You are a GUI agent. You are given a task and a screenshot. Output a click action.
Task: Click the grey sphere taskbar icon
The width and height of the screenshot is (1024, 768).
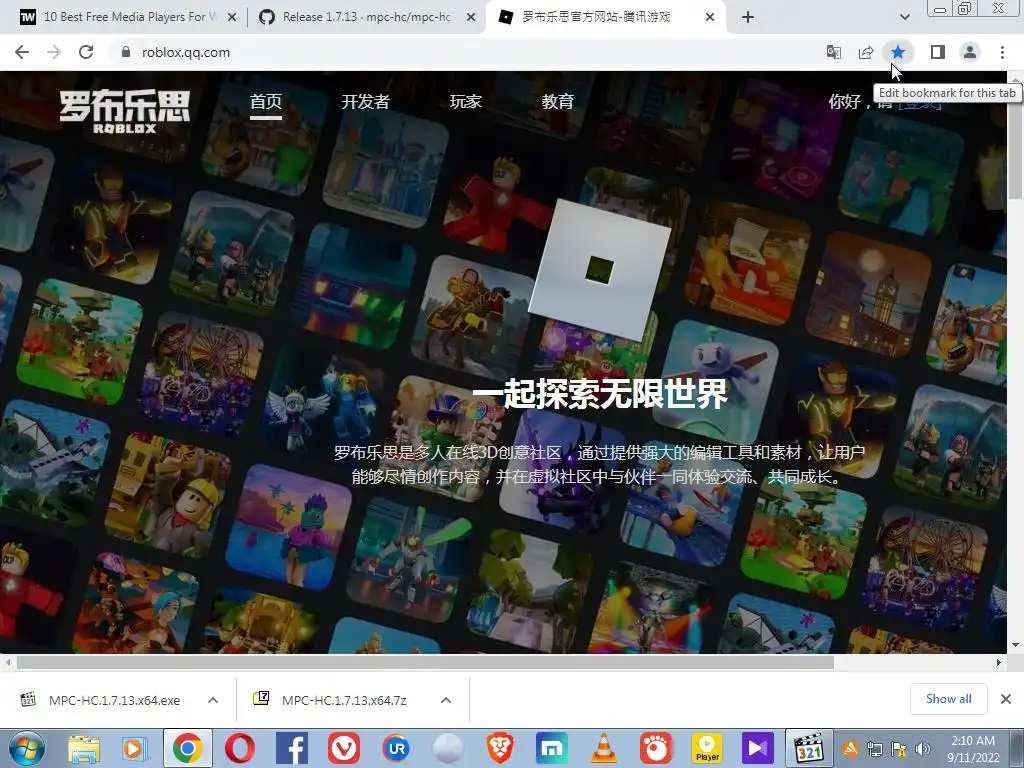448,748
